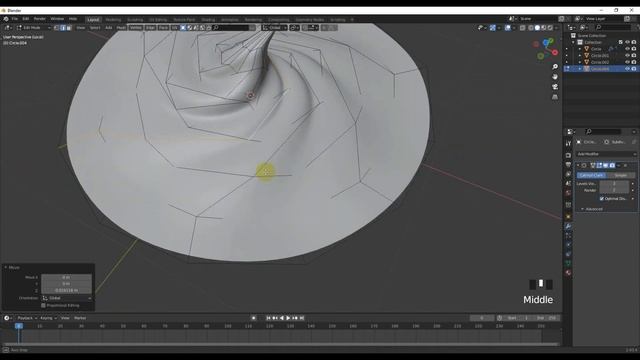Toggle the camera view icon
This screenshot has height=360, width=640.
[555, 87]
